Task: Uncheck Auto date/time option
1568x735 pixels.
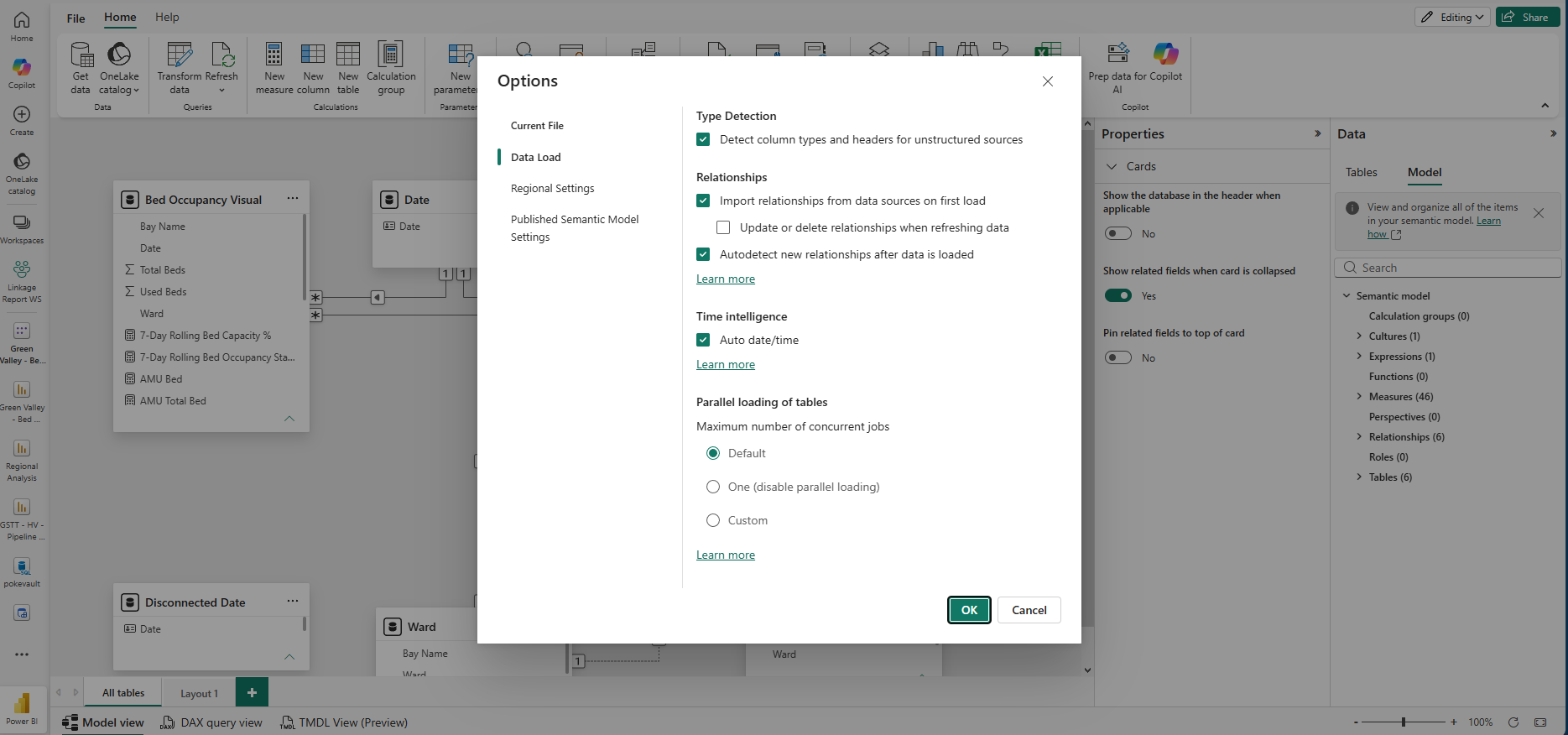Action: 703,340
